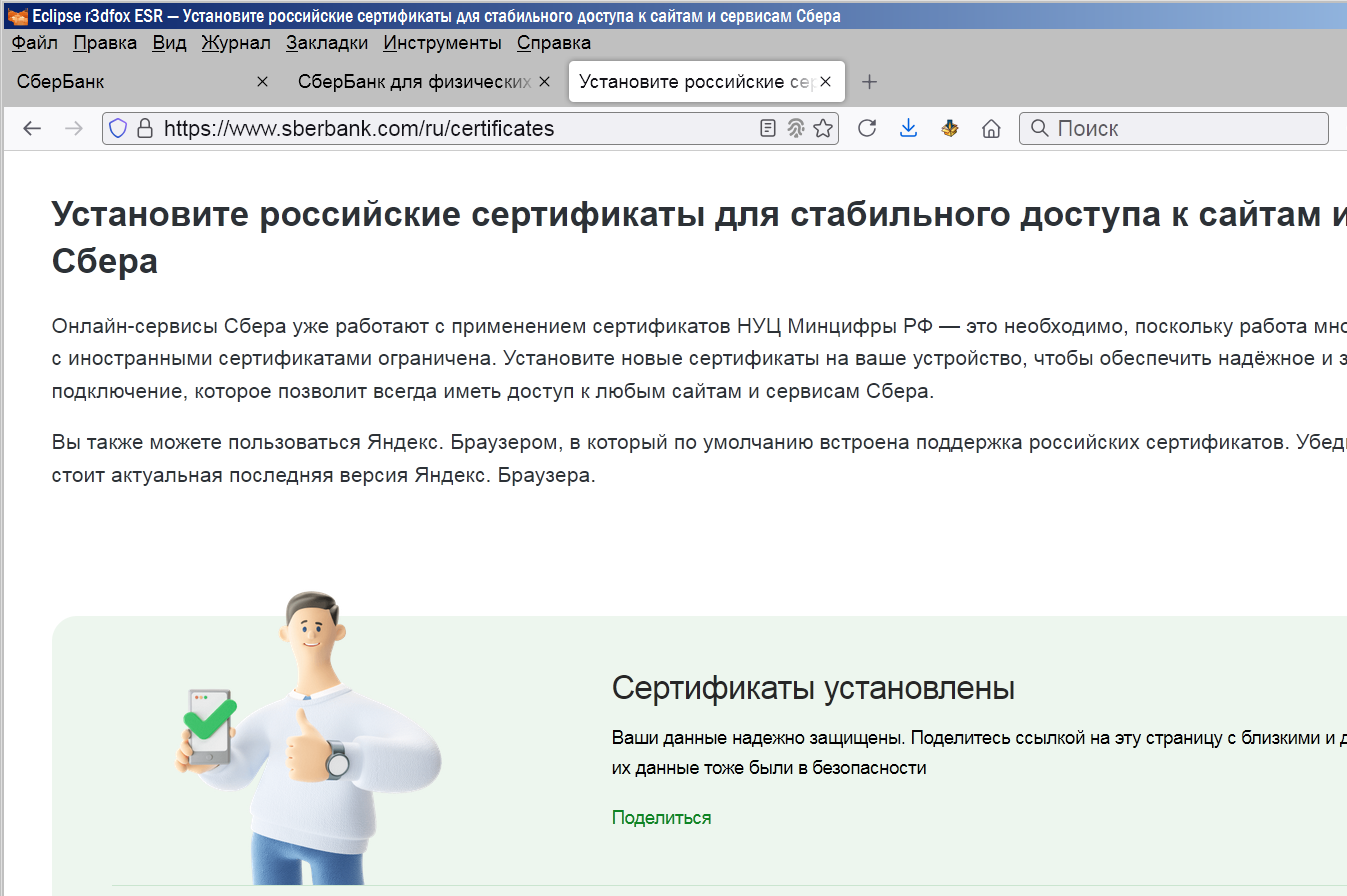The width and height of the screenshot is (1347, 896).
Task: Bookmark this page with the star
Action: coord(822,128)
